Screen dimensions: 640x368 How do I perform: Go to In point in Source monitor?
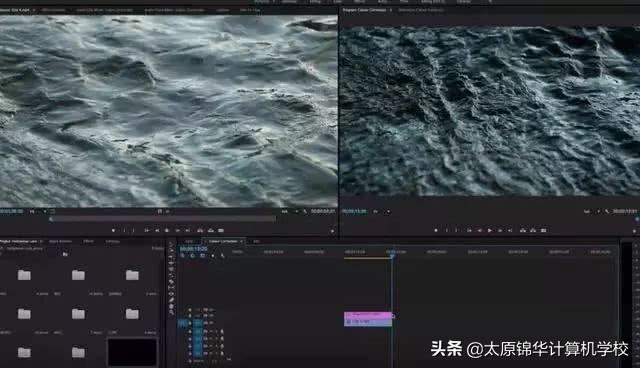click(x=147, y=231)
